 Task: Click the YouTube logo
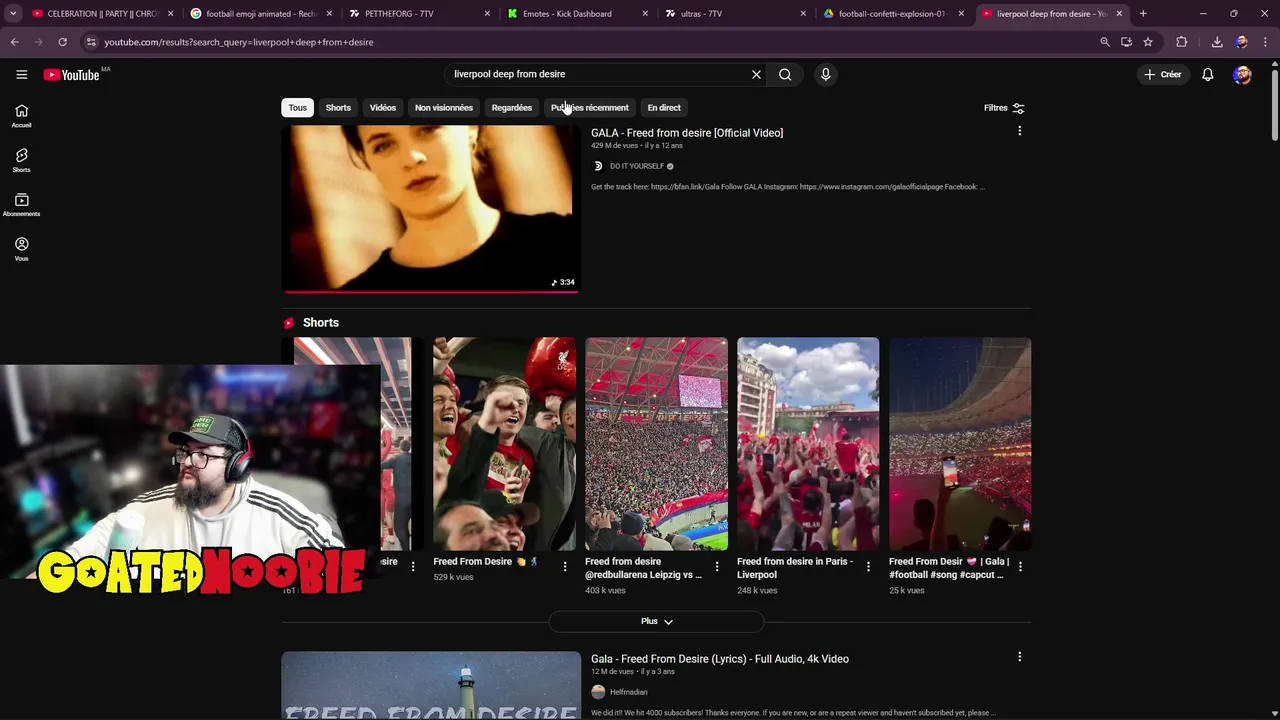coord(72,75)
